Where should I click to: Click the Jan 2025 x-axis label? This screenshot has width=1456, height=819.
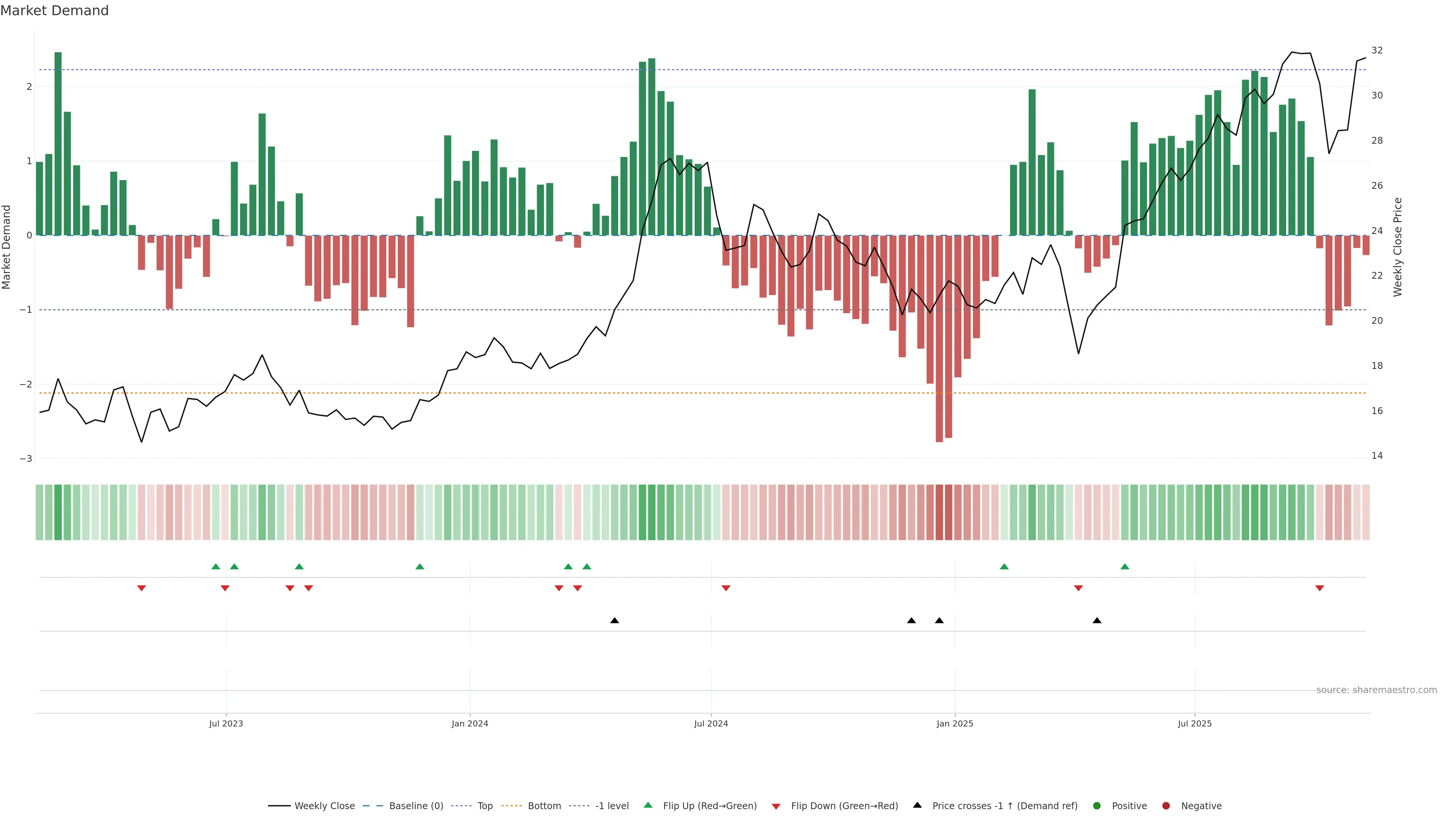[x=955, y=723]
